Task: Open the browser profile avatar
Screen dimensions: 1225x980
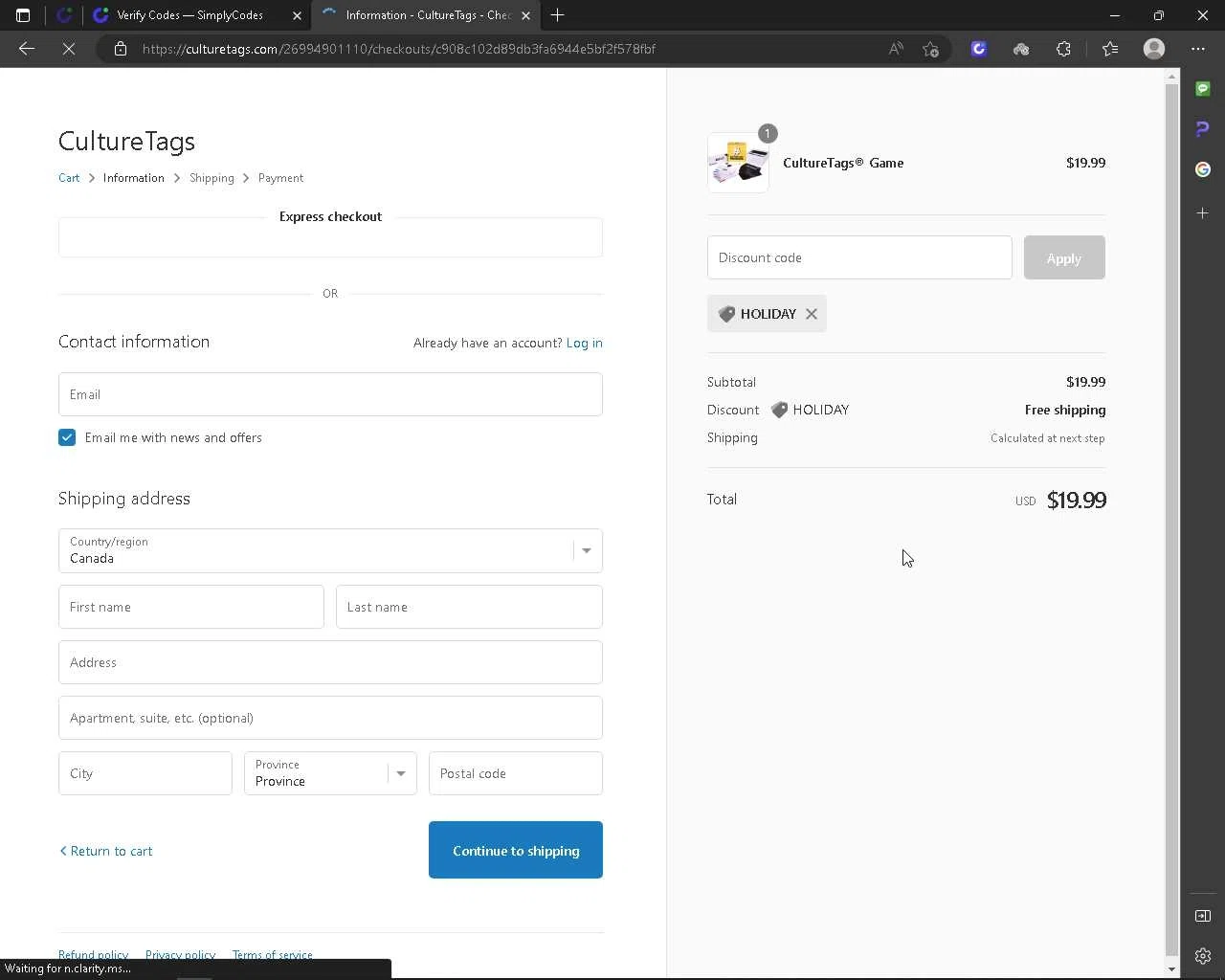Action: (1154, 49)
